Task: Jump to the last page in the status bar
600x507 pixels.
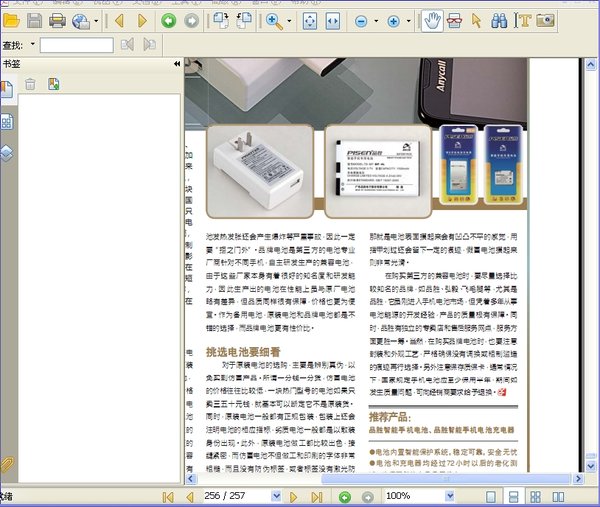Action: pos(316,497)
